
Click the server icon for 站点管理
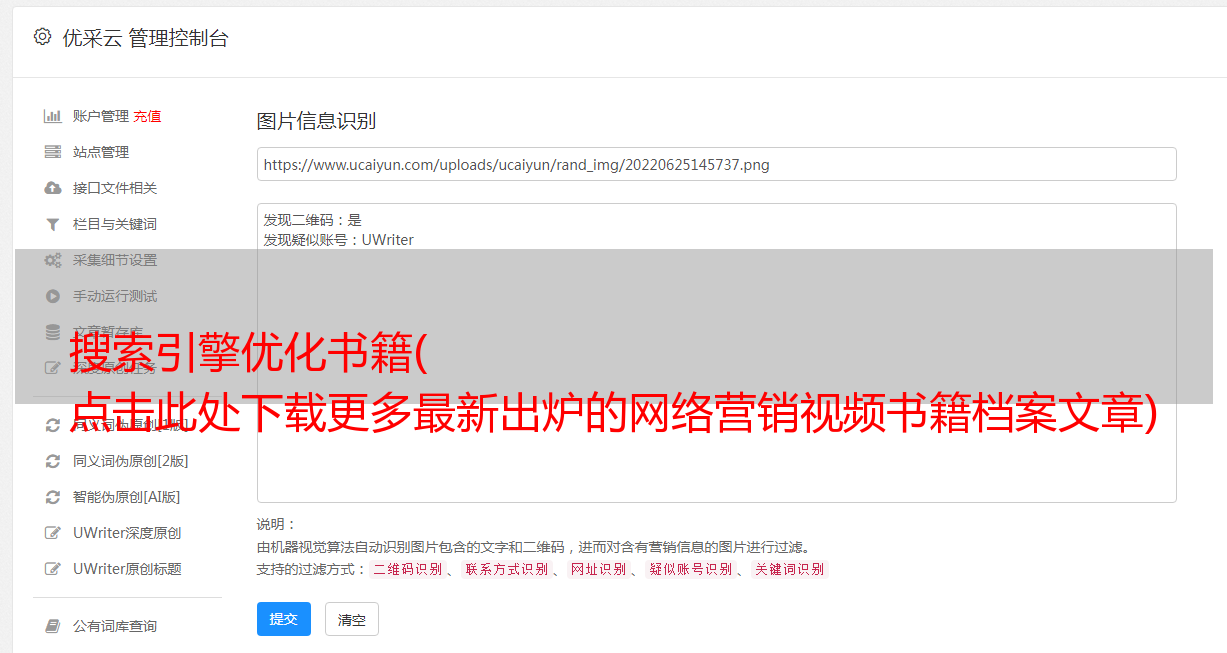click(x=53, y=152)
